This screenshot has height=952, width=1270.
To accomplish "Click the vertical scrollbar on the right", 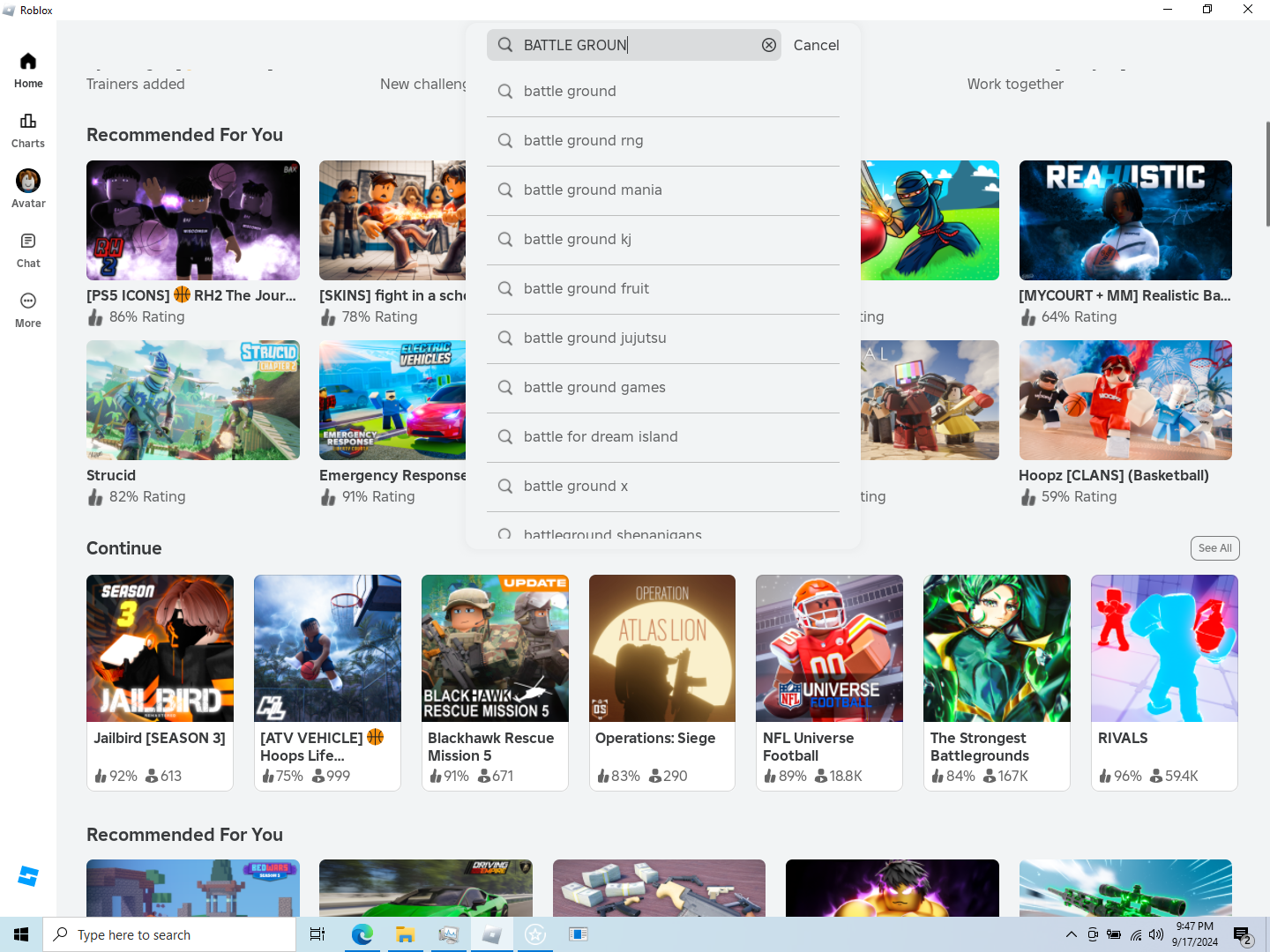I will pos(1267,174).
